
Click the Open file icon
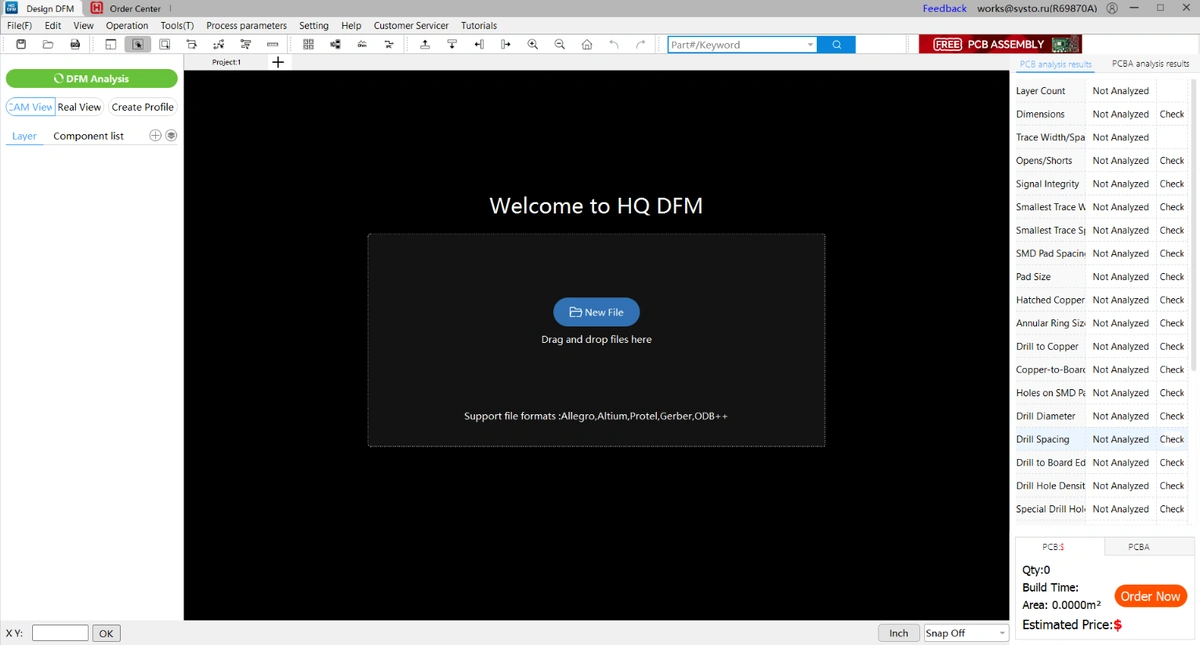[x=48, y=44]
